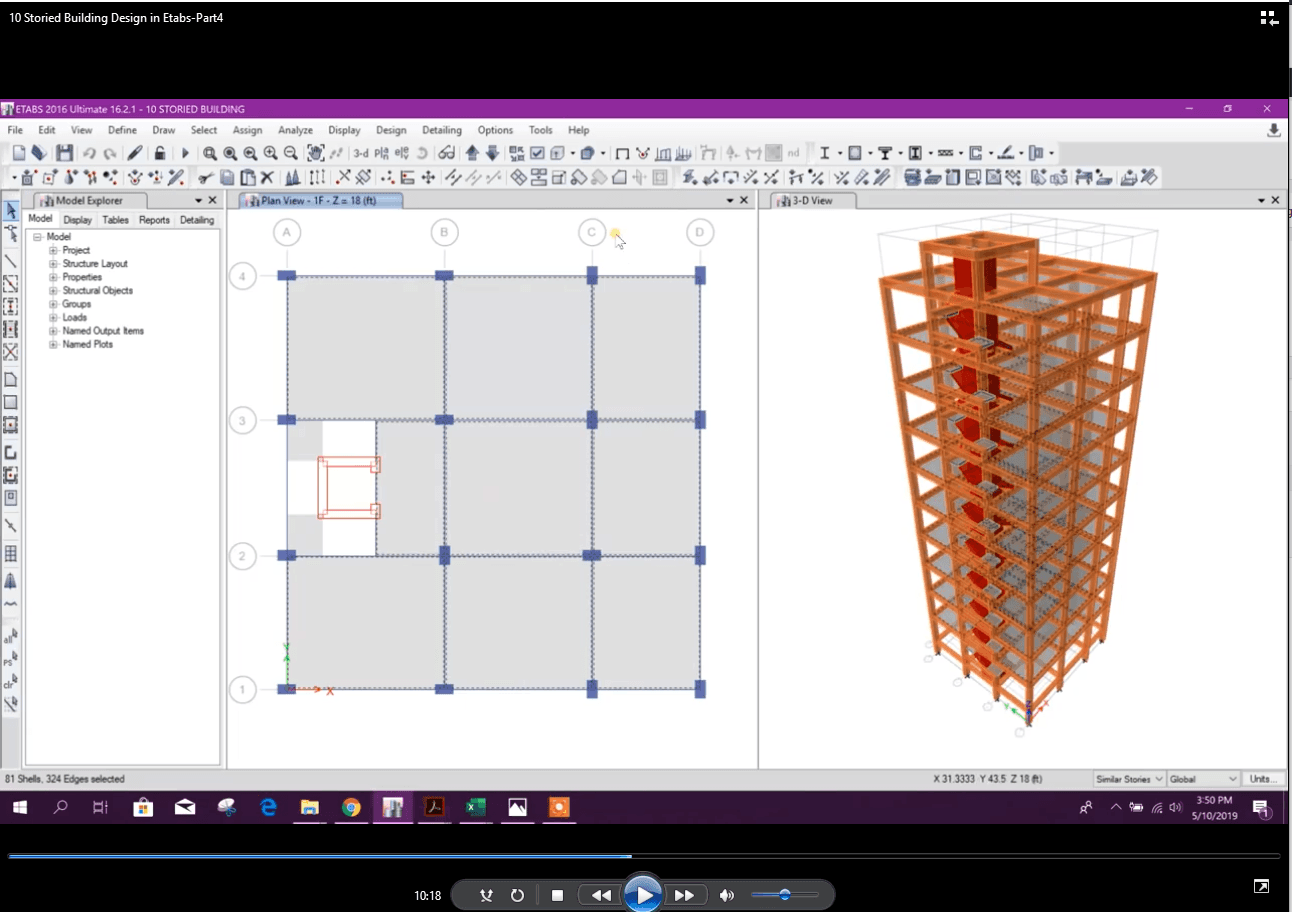1292x912 pixels.
Task: Click the Select All 'all' icon
Action: click(11, 635)
